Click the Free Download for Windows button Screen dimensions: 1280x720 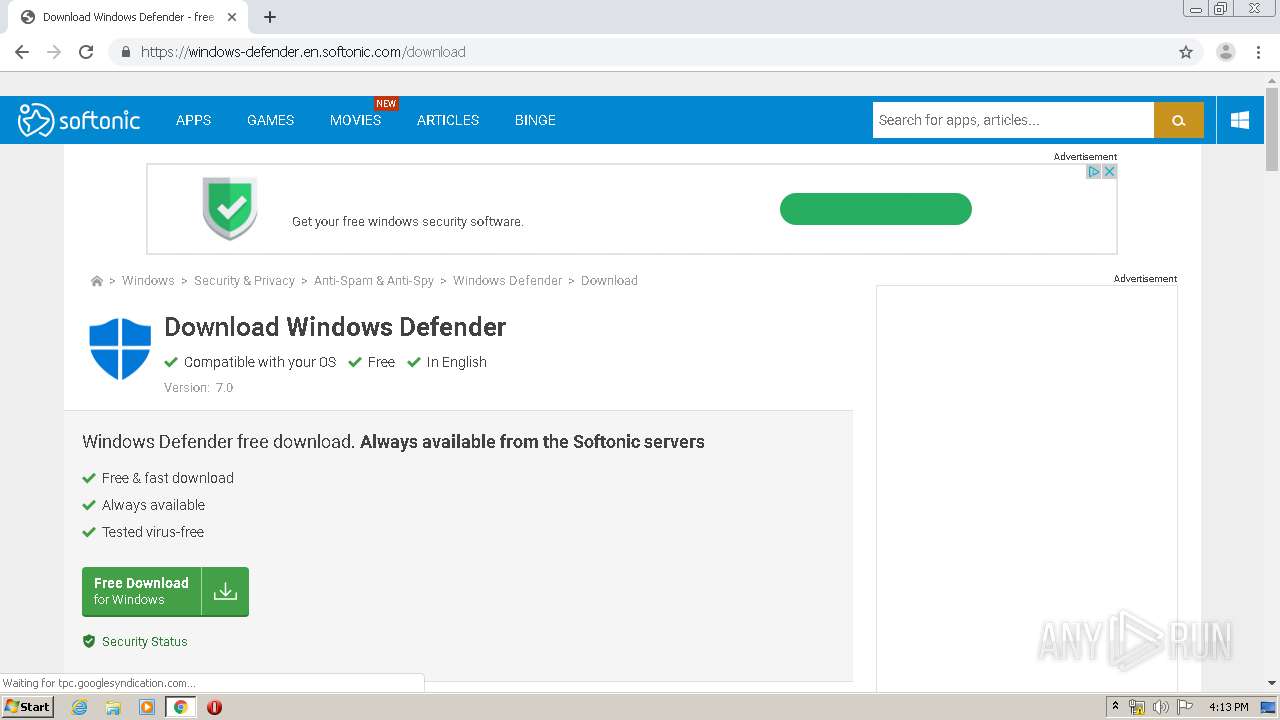[x=165, y=591]
